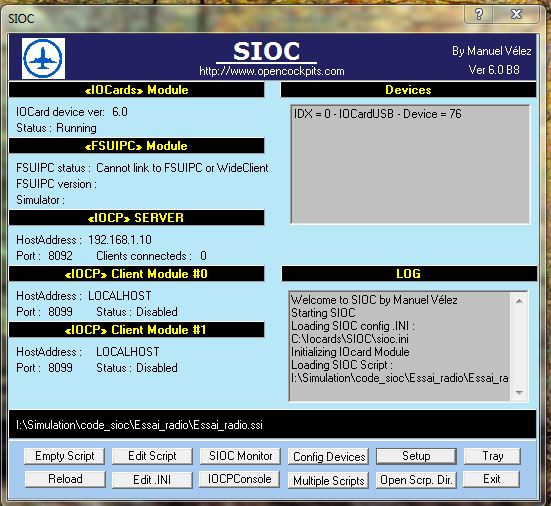Close the SIOC window
The height and width of the screenshot is (506, 551).
pyautogui.click(x=516, y=14)
